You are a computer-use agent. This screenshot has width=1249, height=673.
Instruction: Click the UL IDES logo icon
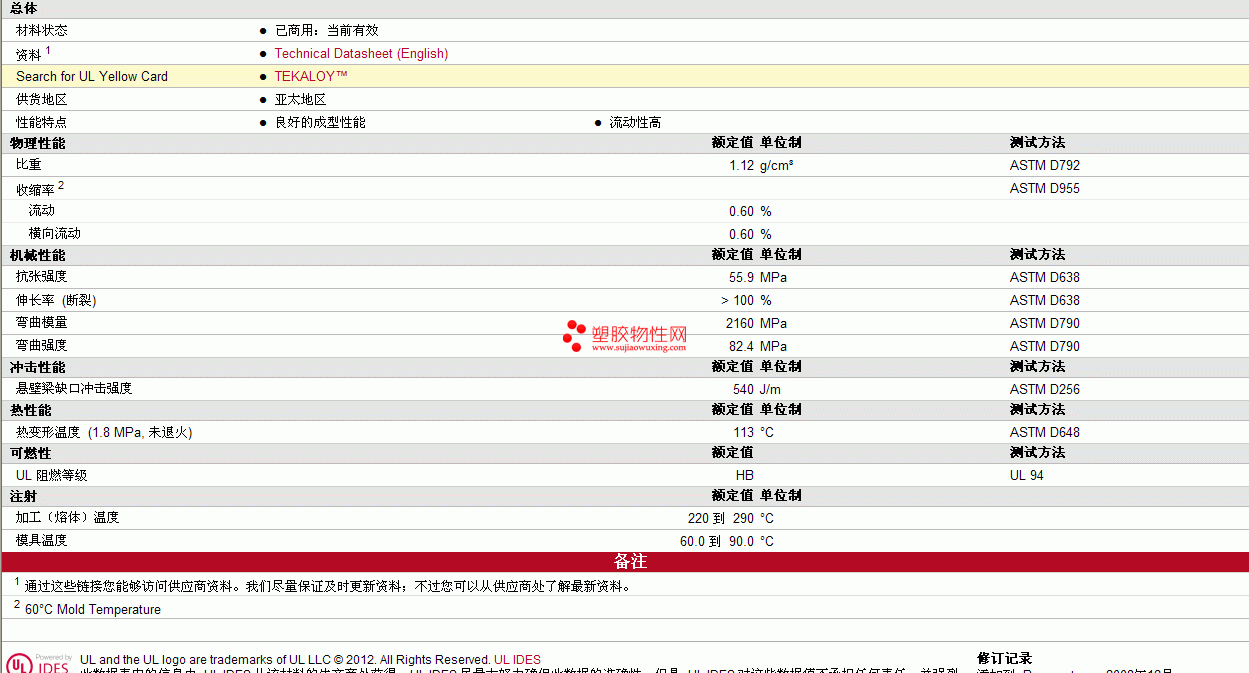(x=39, y=664)
